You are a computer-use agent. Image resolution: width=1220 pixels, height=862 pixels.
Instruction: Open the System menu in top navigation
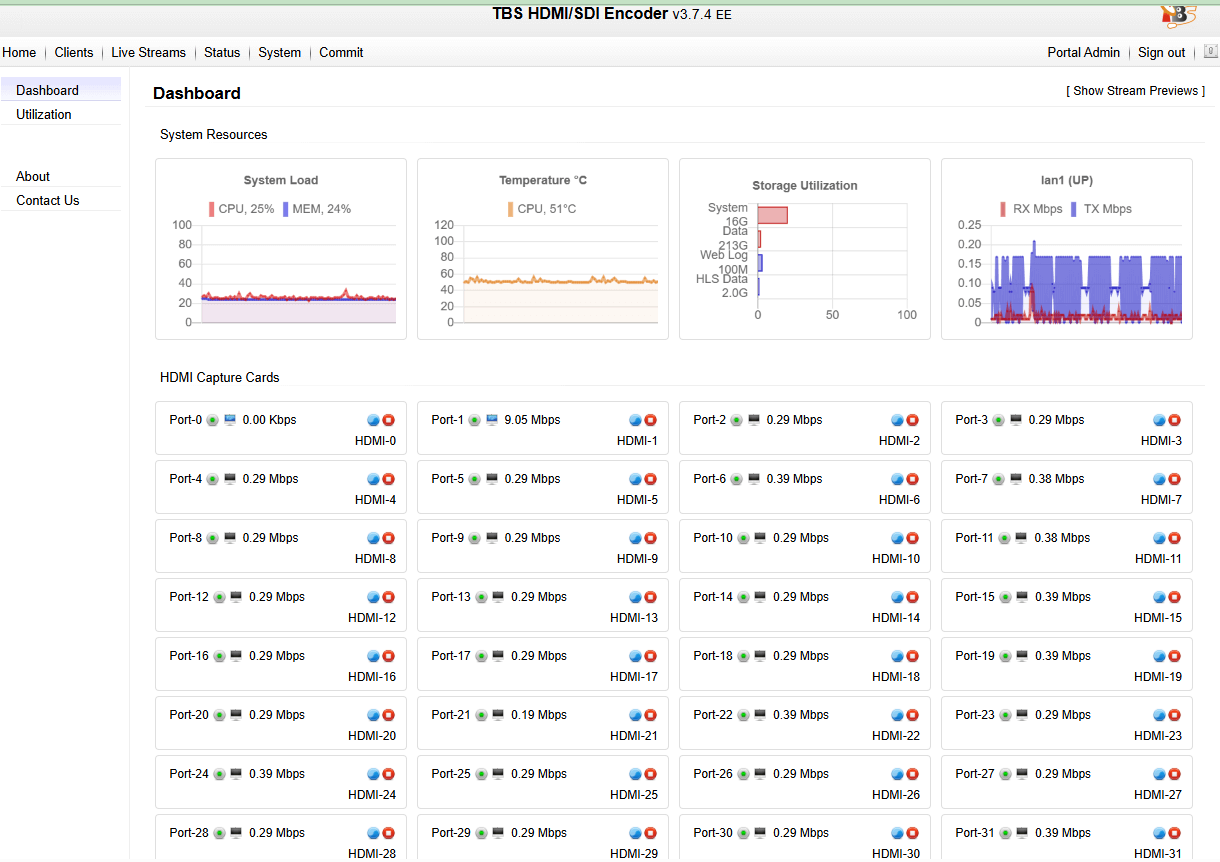tap(279, 53)
